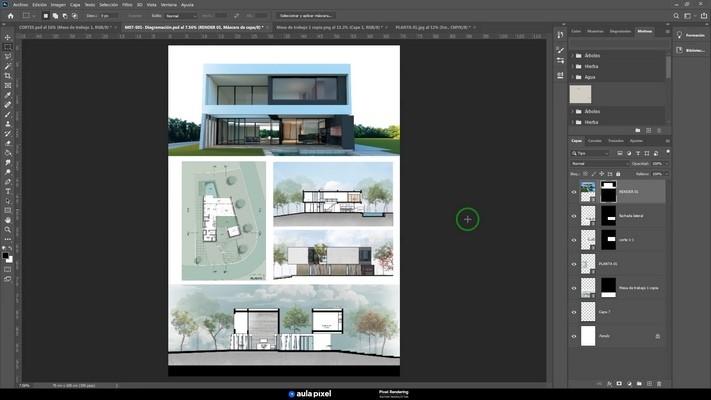
Task: Select the Clone Stamp tool
Action: (x=8, y=124)
